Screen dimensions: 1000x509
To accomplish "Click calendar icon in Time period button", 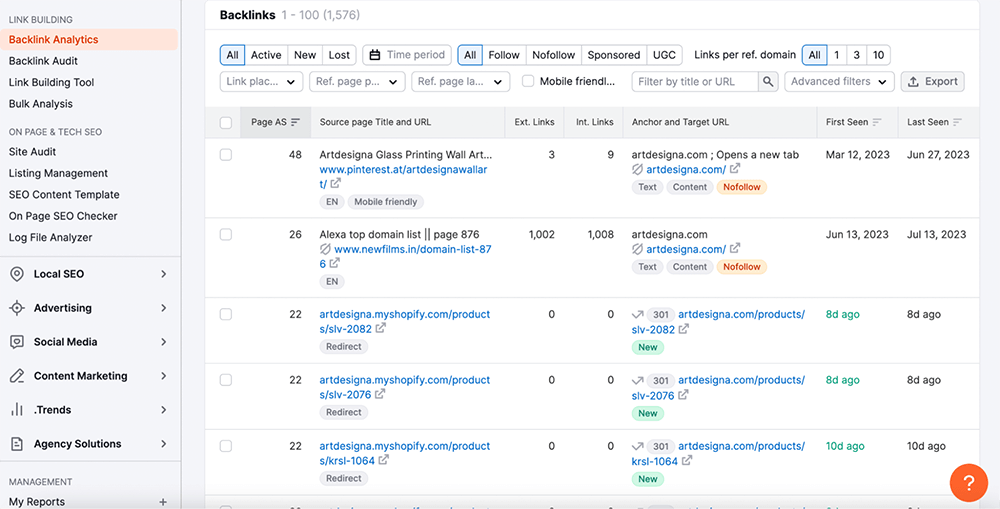I will click(375, 55).
